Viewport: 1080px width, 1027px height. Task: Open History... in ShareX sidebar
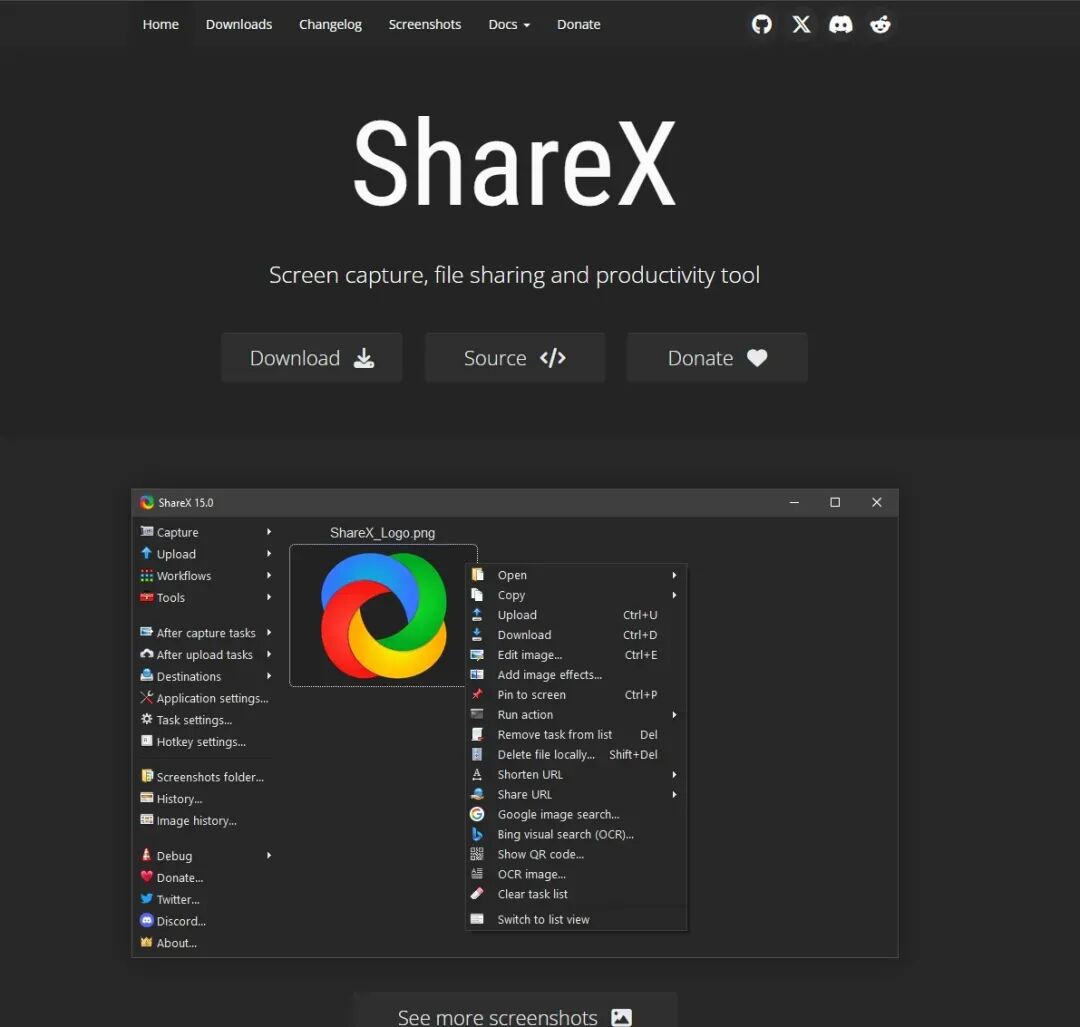coord(179,799)
